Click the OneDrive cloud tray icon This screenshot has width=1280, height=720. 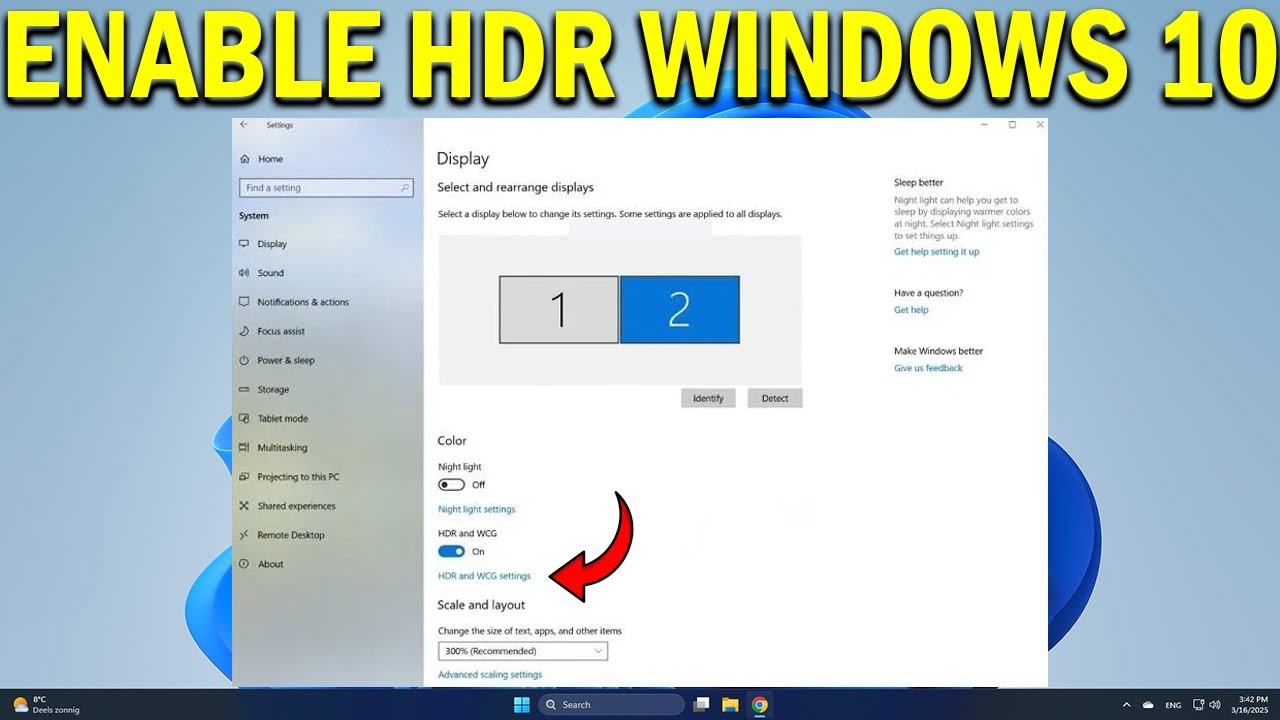tap(1148, 705)
